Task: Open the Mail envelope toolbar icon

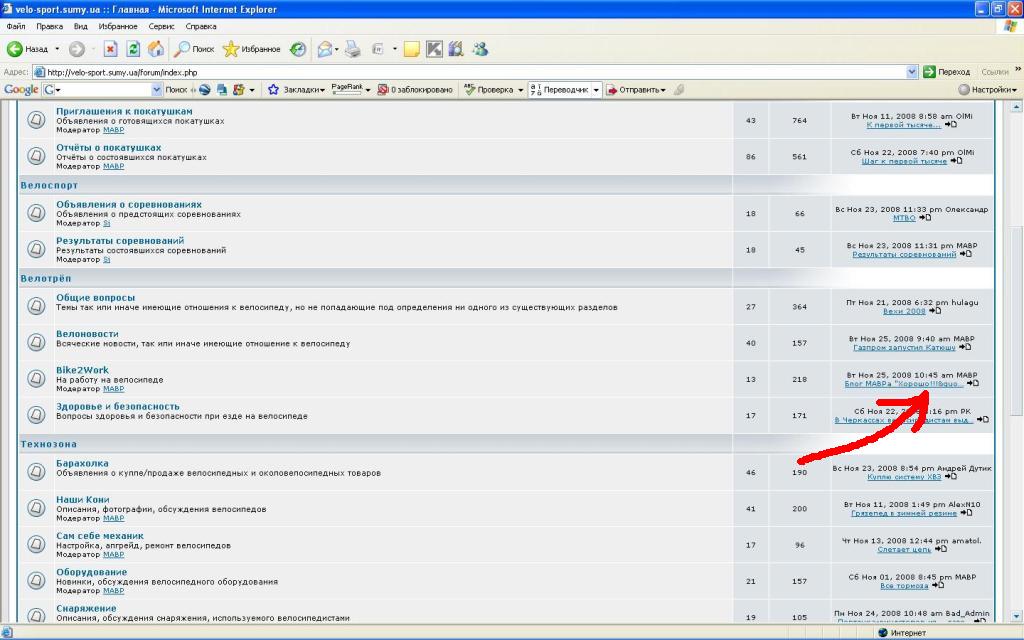Action: pyautogui.click(x=325, y=49)
